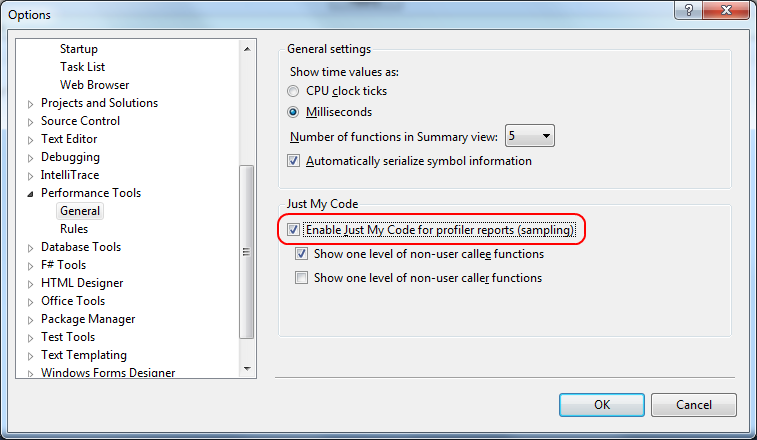
Task: Click the scrollbar down arrow in tree
Action: tap(247, 369)
